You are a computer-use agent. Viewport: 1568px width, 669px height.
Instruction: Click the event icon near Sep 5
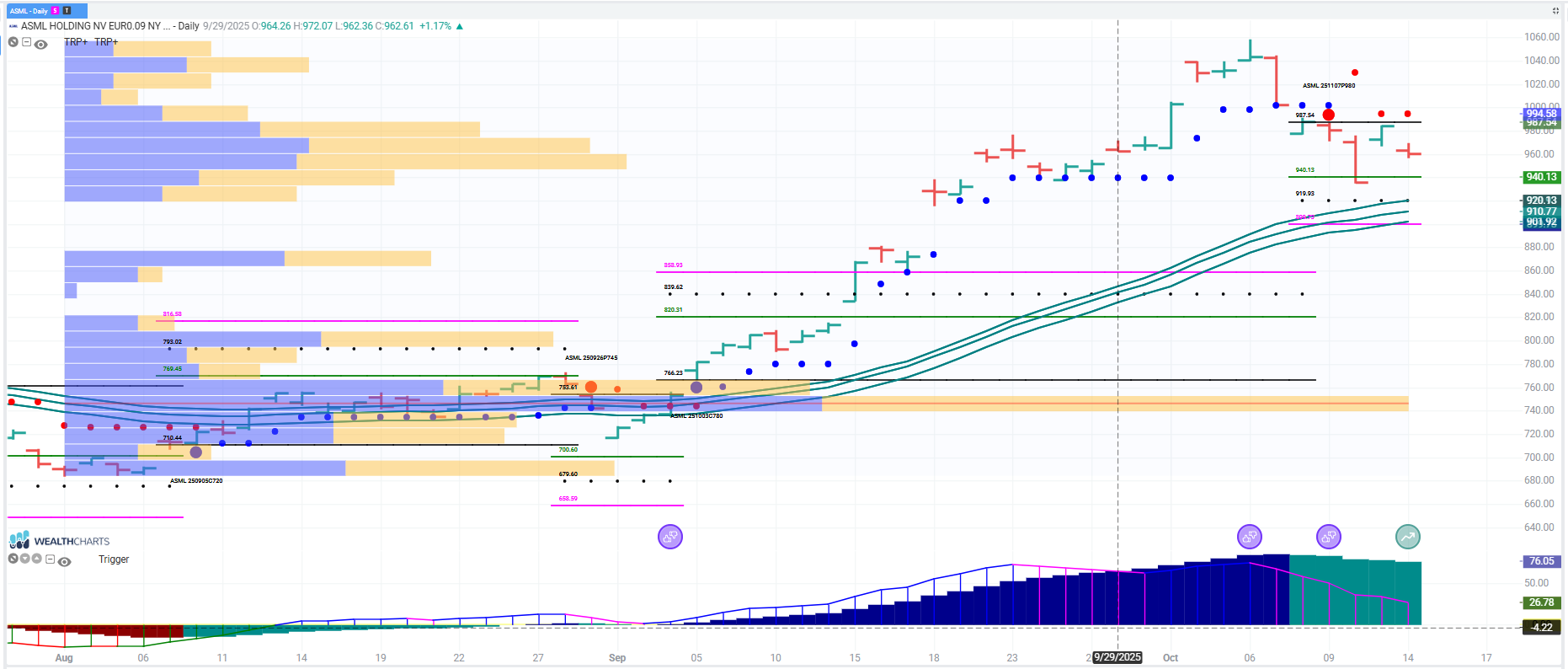point(670,537)
